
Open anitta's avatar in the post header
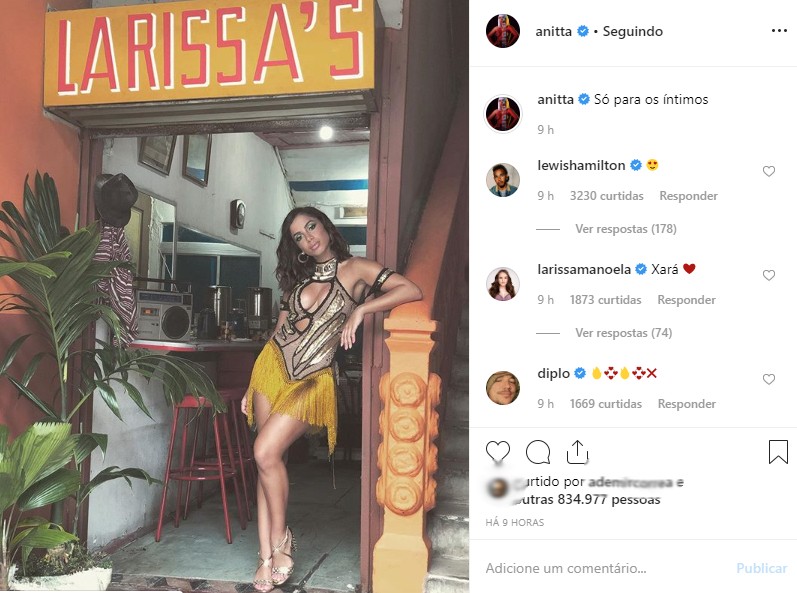pyautogui.click(x=503, y=31)
